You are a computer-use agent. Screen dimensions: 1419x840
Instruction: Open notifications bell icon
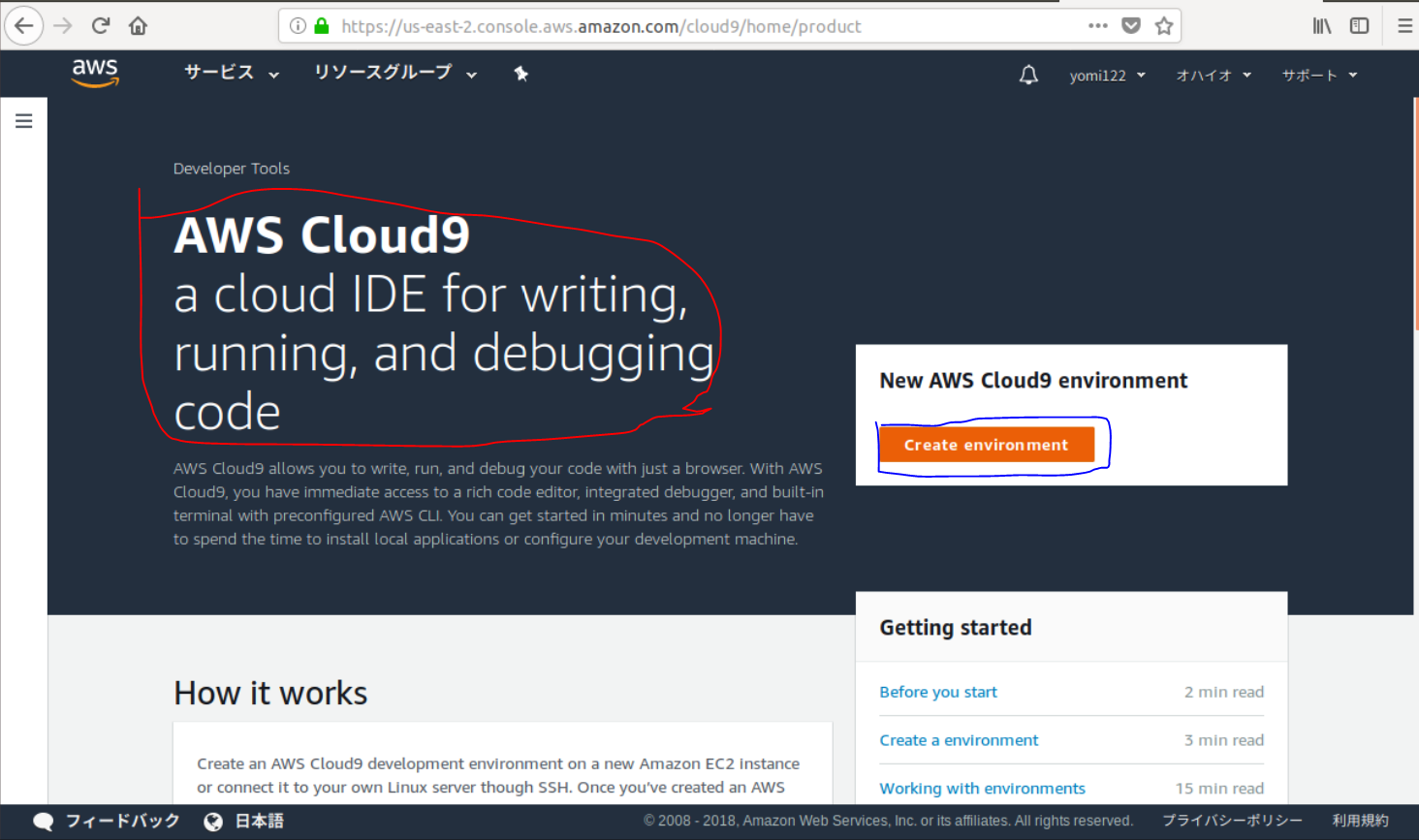pos(1028,75)
